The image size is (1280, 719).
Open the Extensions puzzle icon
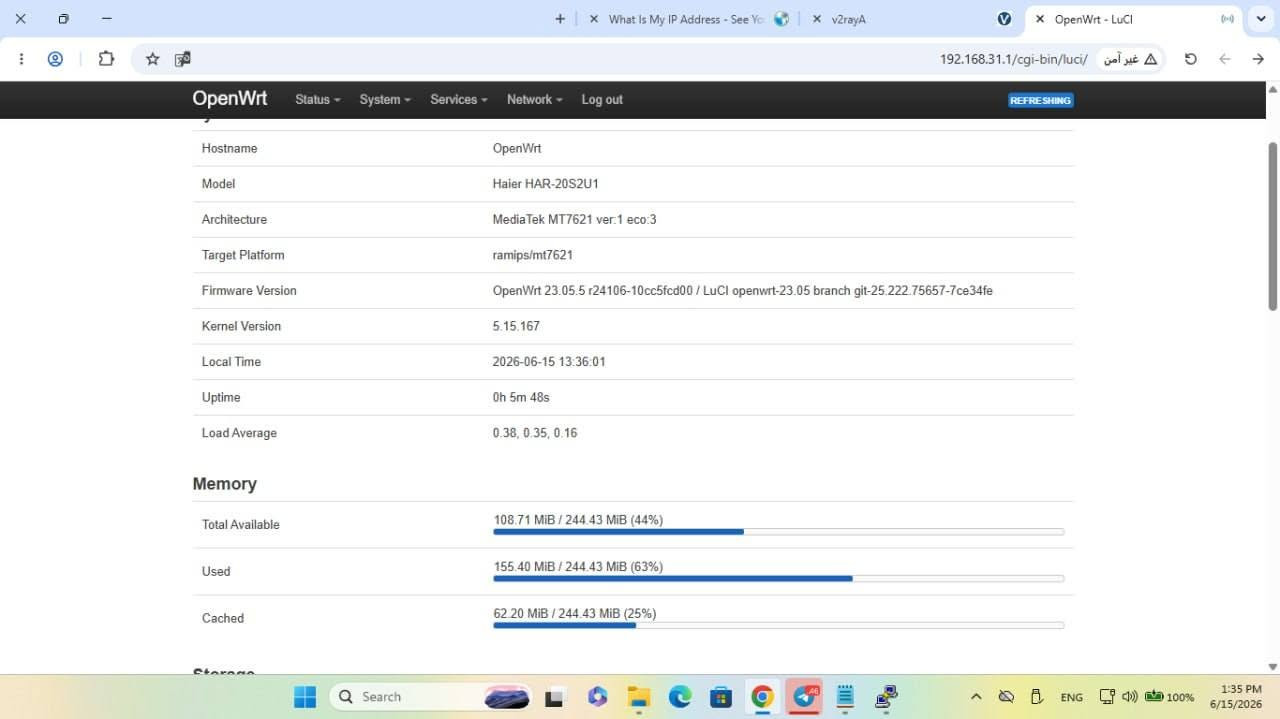pyautogui.click(x=106, y=59)
